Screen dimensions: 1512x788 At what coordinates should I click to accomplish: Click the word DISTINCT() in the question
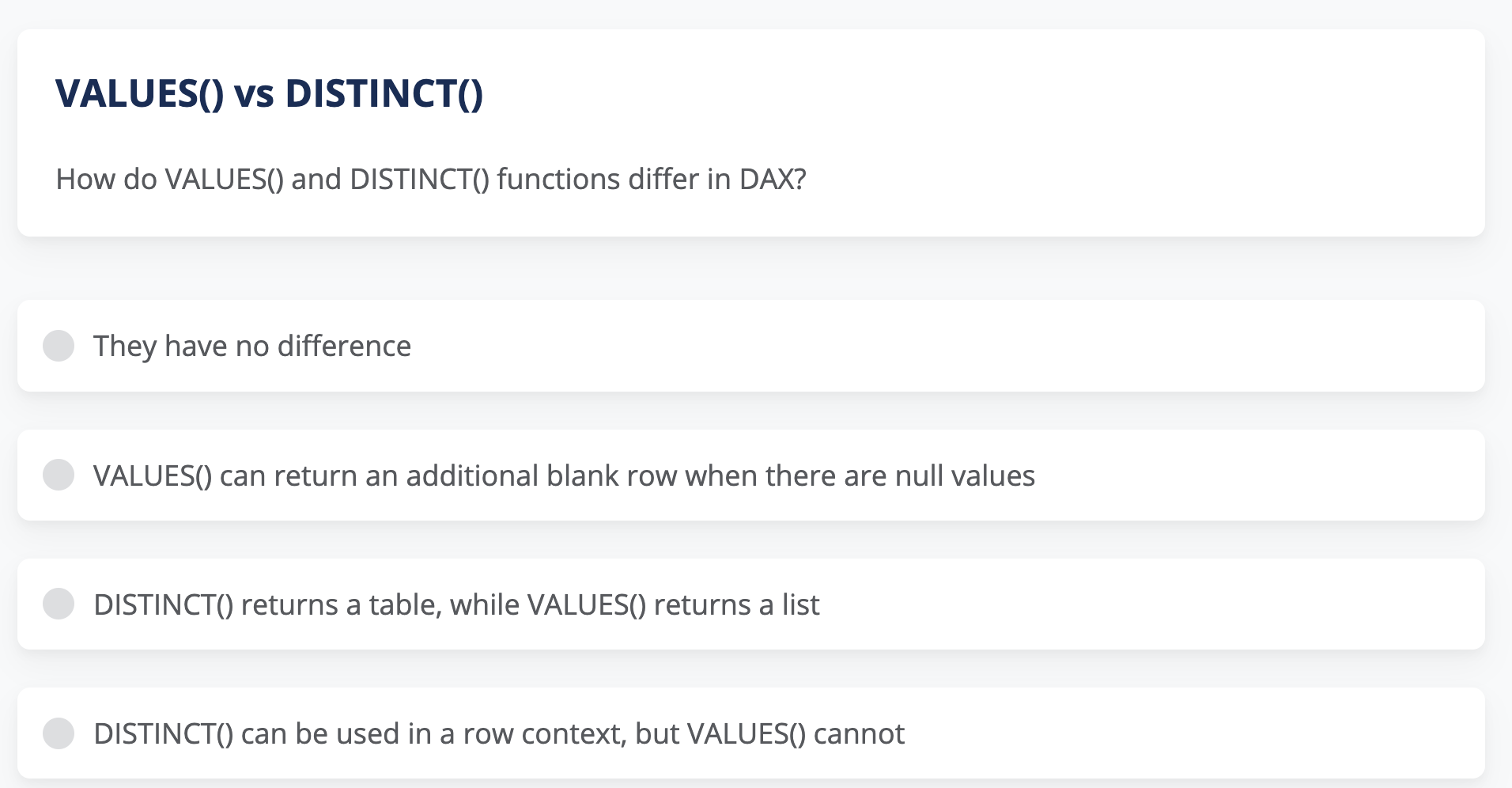tap(418, 179)
